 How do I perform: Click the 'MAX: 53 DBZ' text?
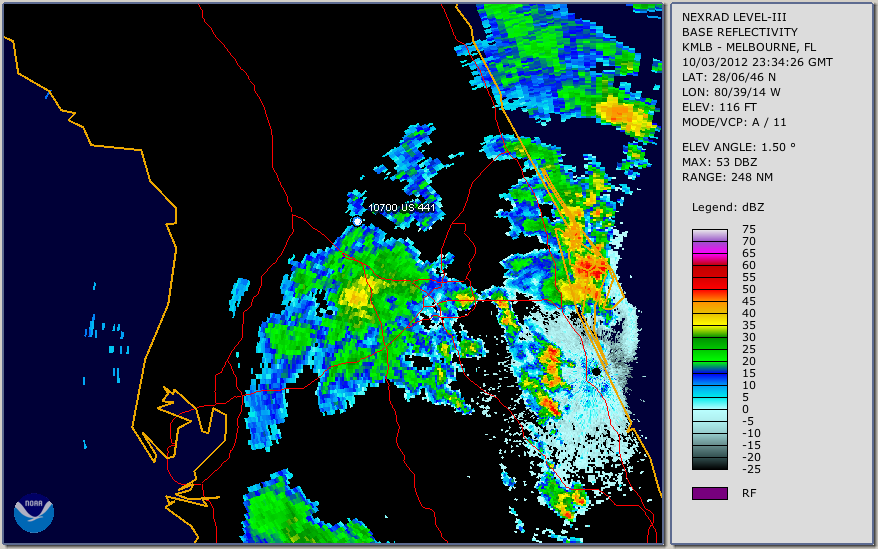click(719, 162)
